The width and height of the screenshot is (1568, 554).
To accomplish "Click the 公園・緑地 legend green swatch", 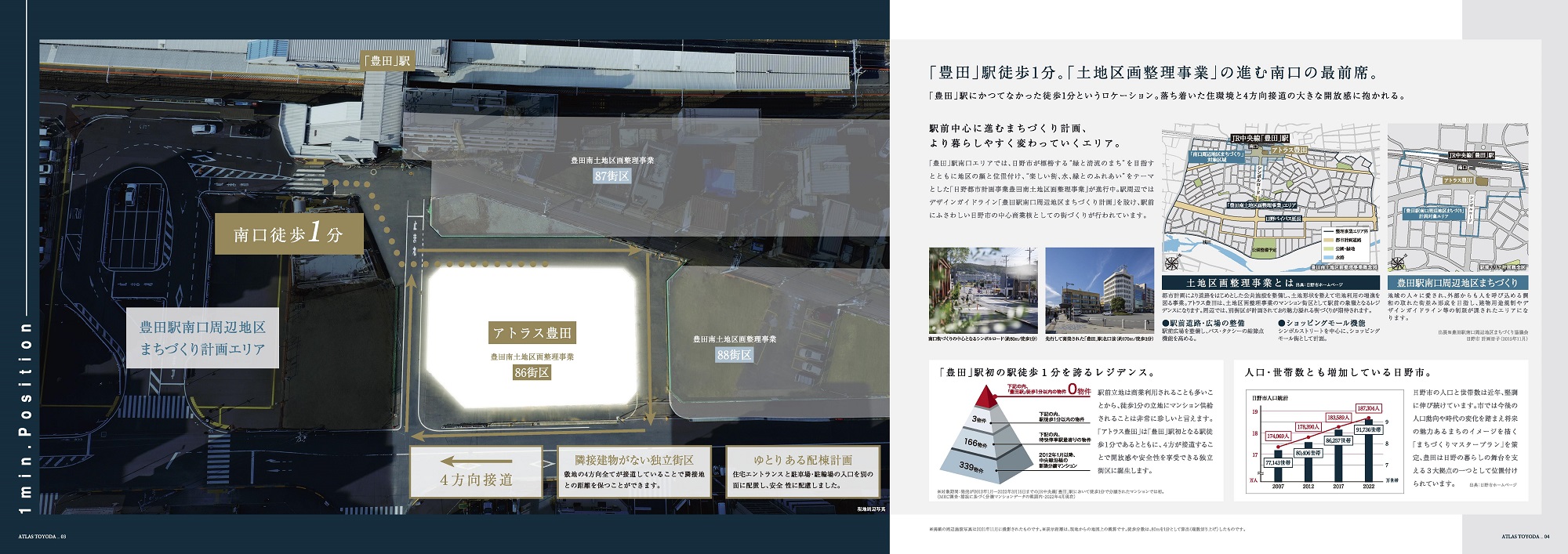I will click(x=1330, y=248).
